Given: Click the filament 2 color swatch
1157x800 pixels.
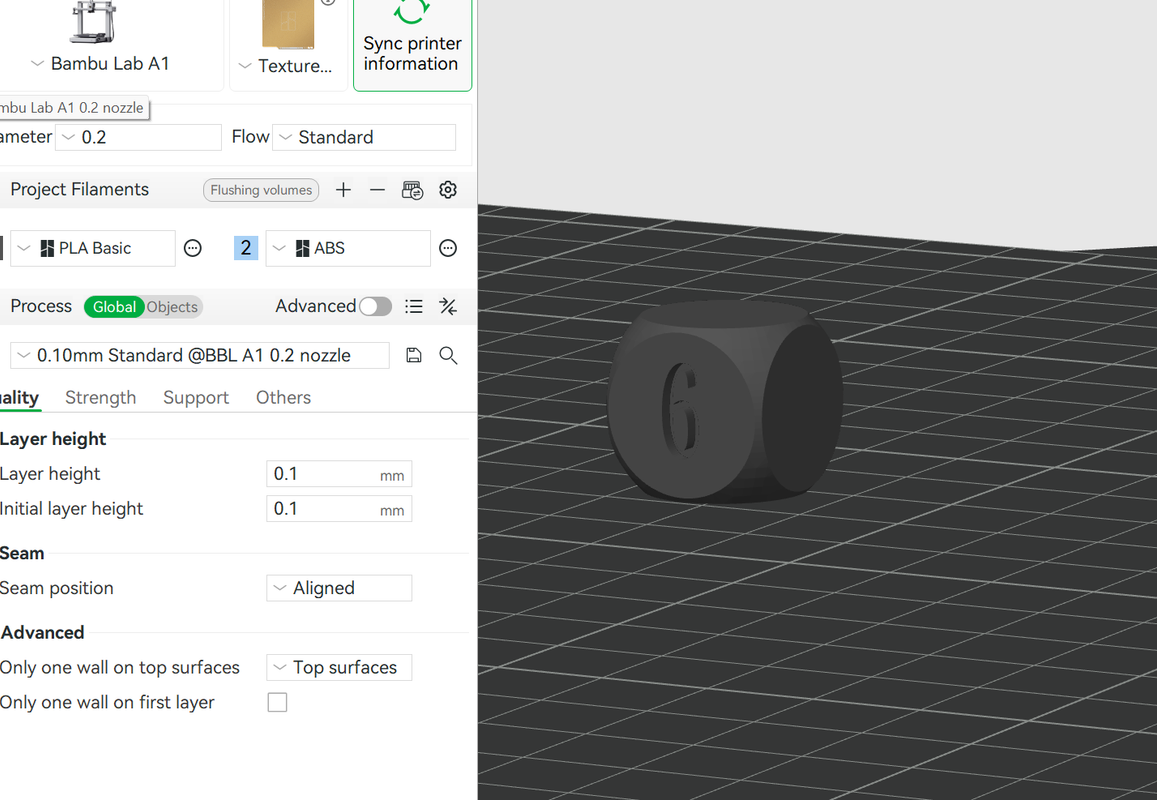Looking at the screenshot, I should [x=246, y=248].
